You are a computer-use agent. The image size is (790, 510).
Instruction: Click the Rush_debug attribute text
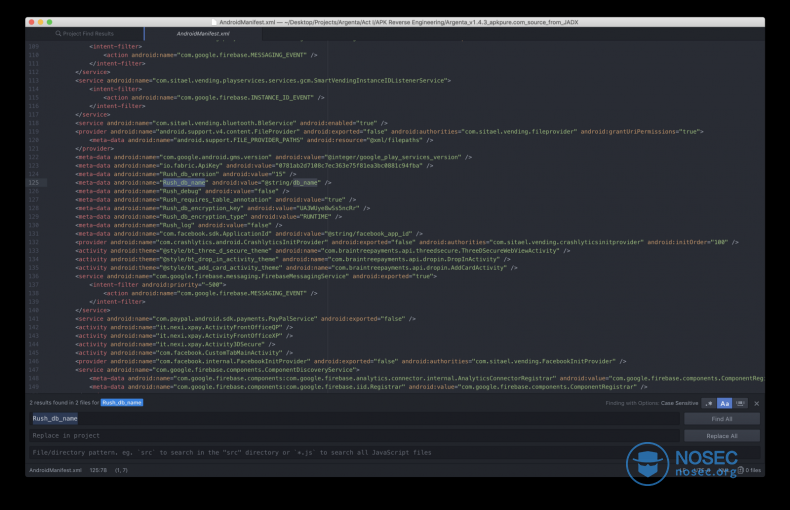181,192
